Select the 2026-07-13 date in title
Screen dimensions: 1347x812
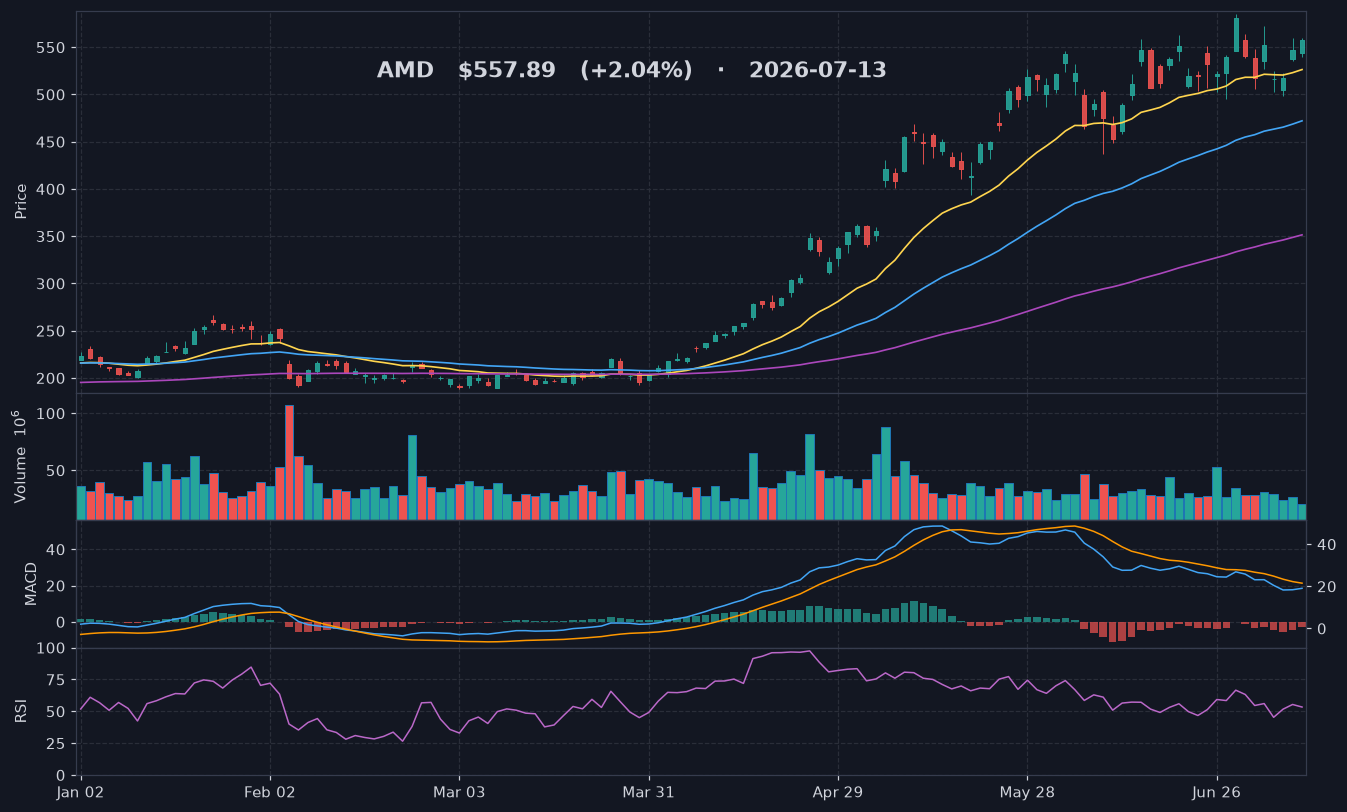click(x=817, y=71)
